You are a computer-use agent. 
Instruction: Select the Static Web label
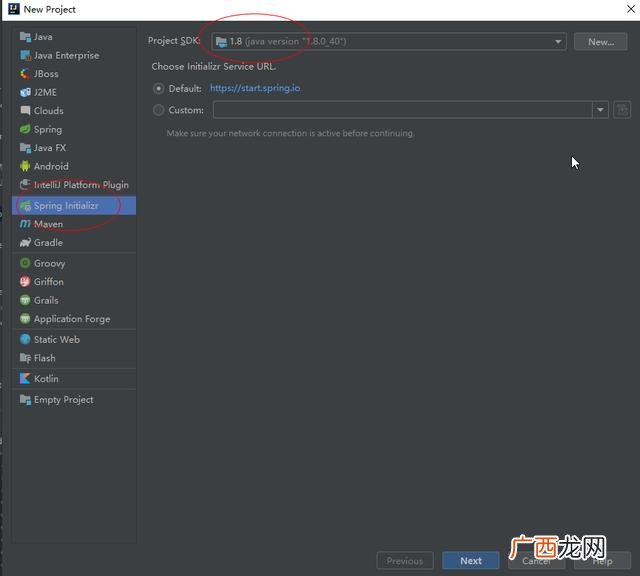(x=57, y=339)
